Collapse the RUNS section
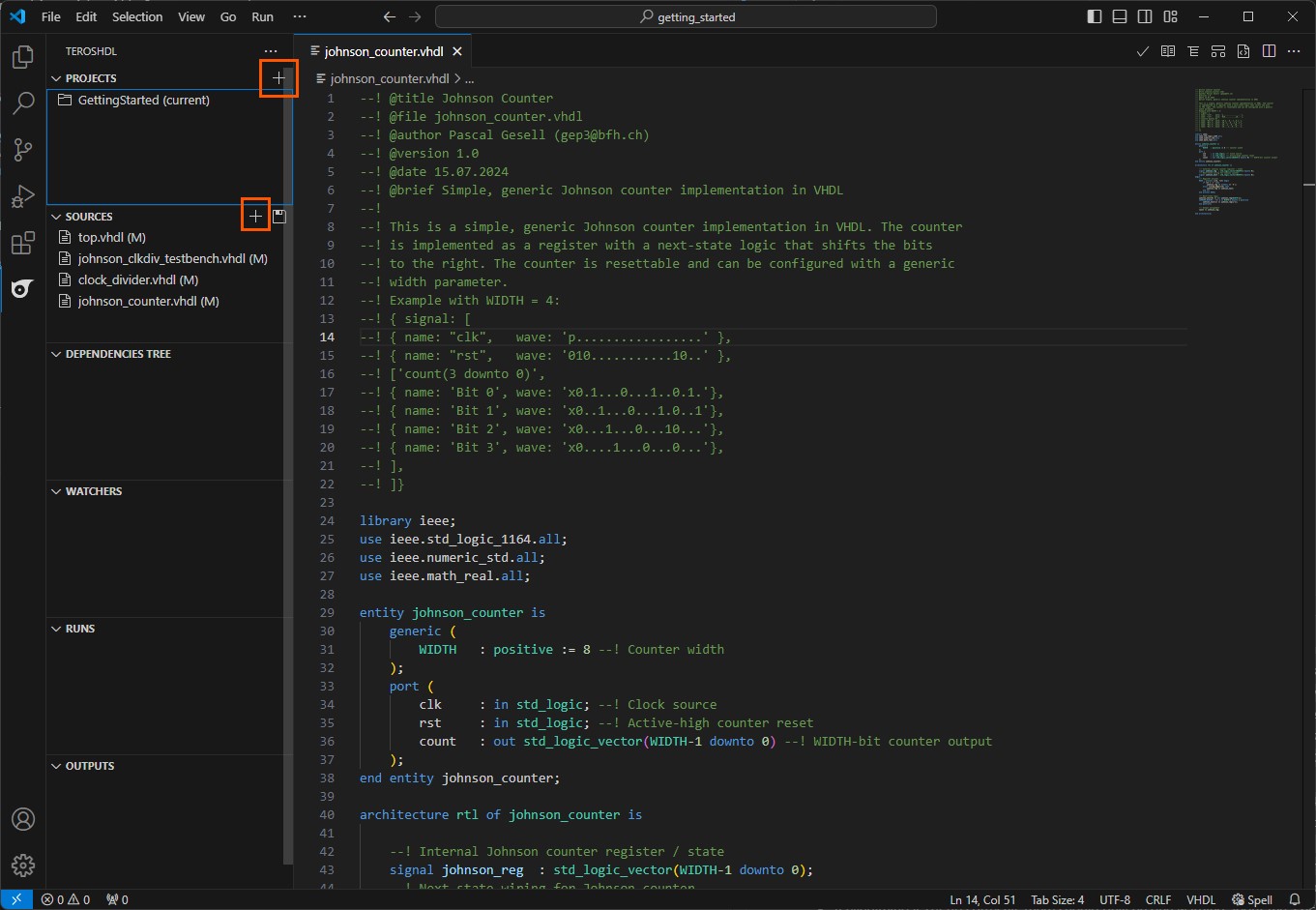The width and height of the screenshot is (1316, 910). (x=56, y=629)
